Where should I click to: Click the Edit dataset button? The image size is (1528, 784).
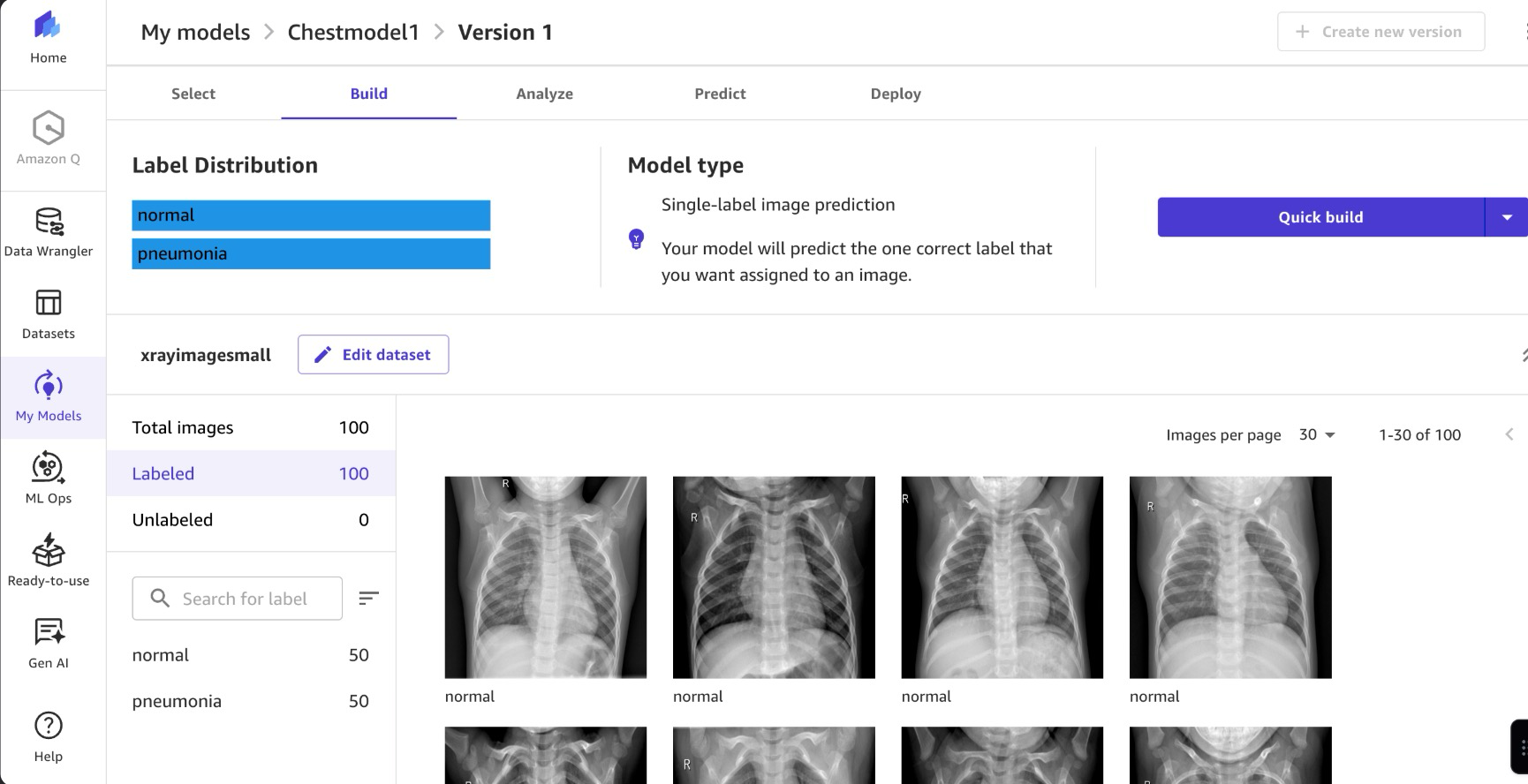pyautogui.click(x=373, y=355)
